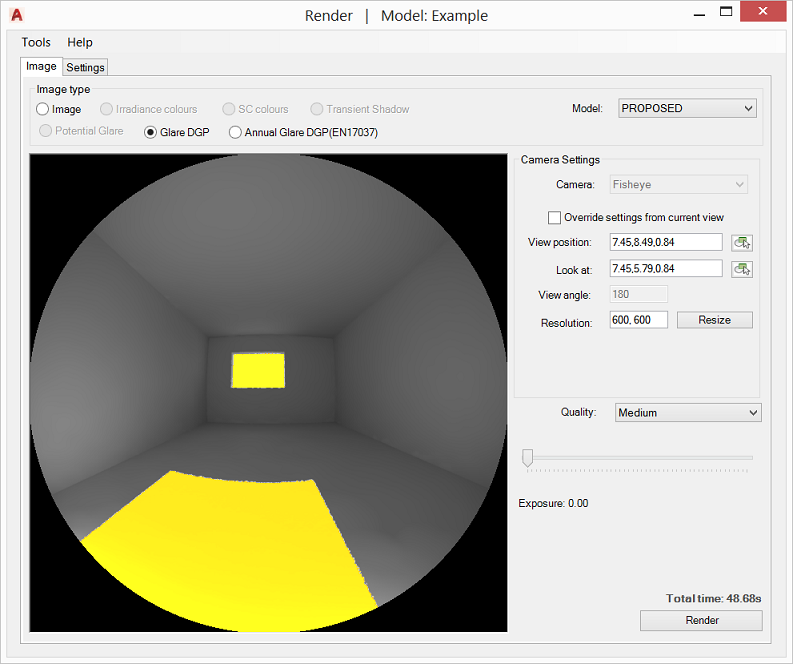Click the rendered fisheye glare image

[x=268, y=392]
